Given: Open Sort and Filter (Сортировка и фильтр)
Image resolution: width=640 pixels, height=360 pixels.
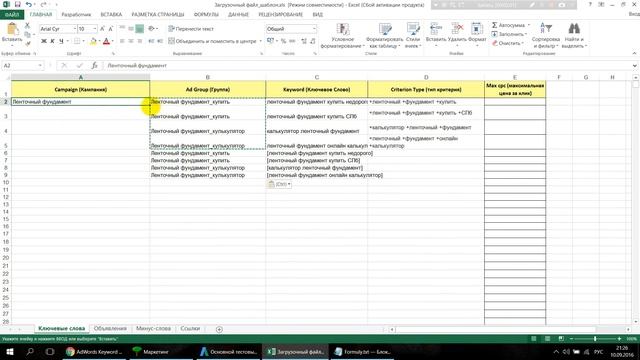Looking at the screenshot, I should point(546,36).
